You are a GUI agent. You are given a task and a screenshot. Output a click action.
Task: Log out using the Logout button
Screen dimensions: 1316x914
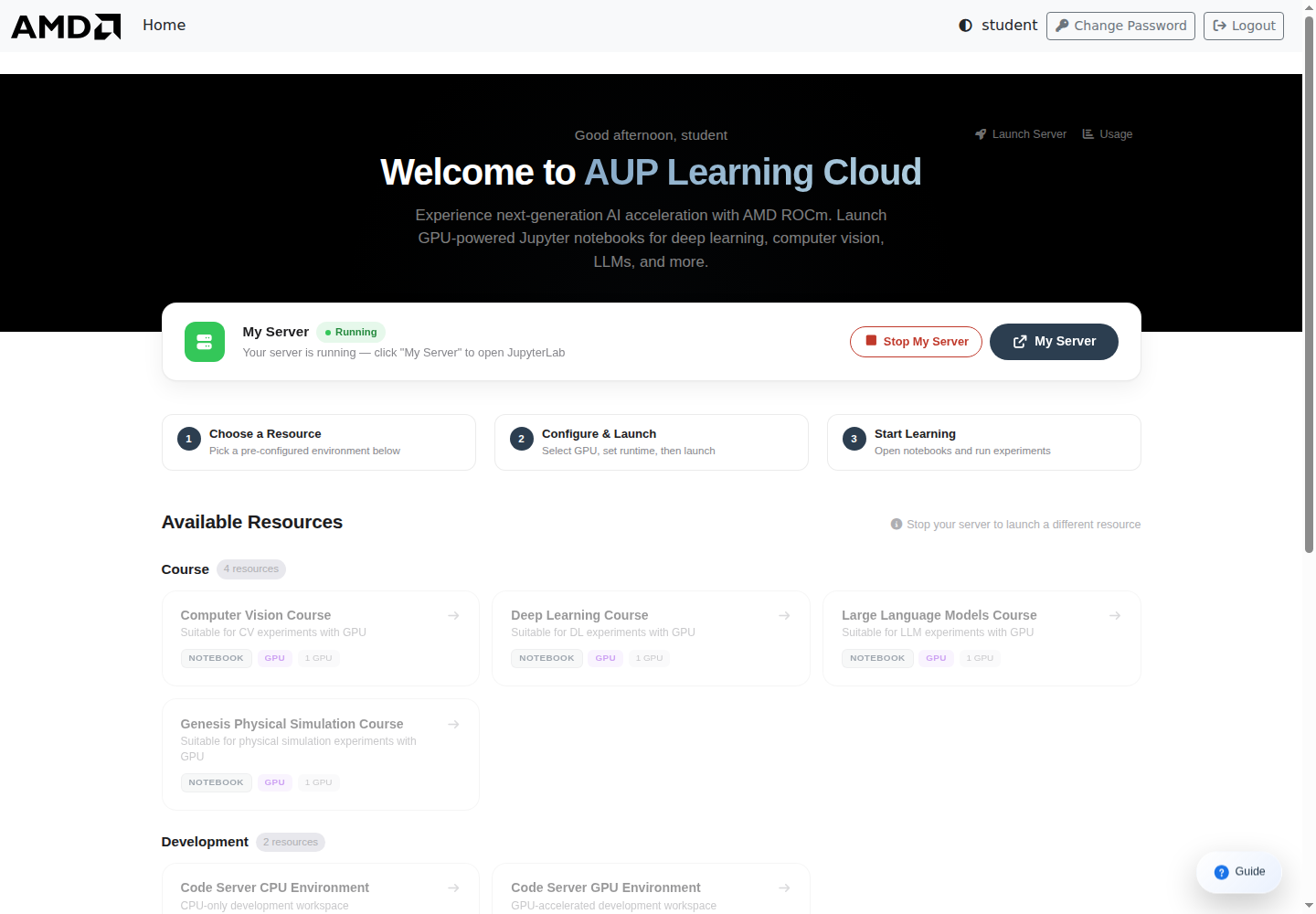point(1244,26)
